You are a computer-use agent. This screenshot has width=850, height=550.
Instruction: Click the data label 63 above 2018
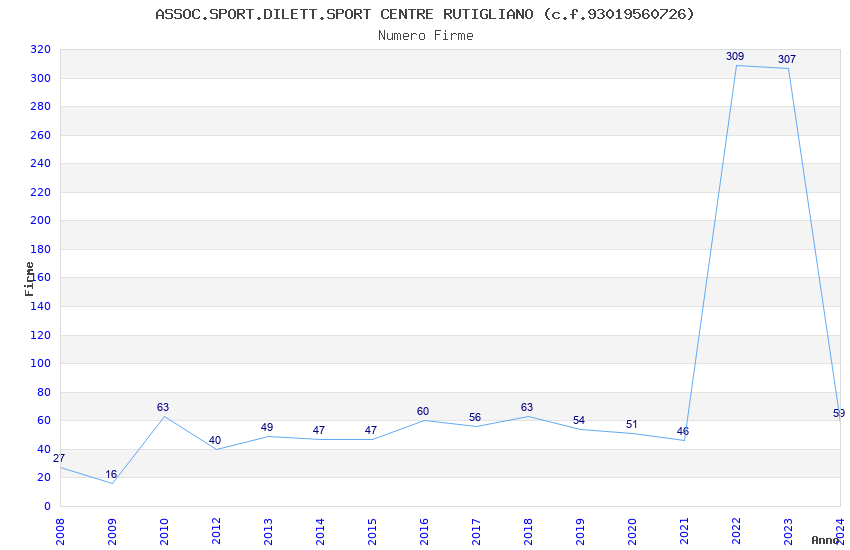[527, 407]
